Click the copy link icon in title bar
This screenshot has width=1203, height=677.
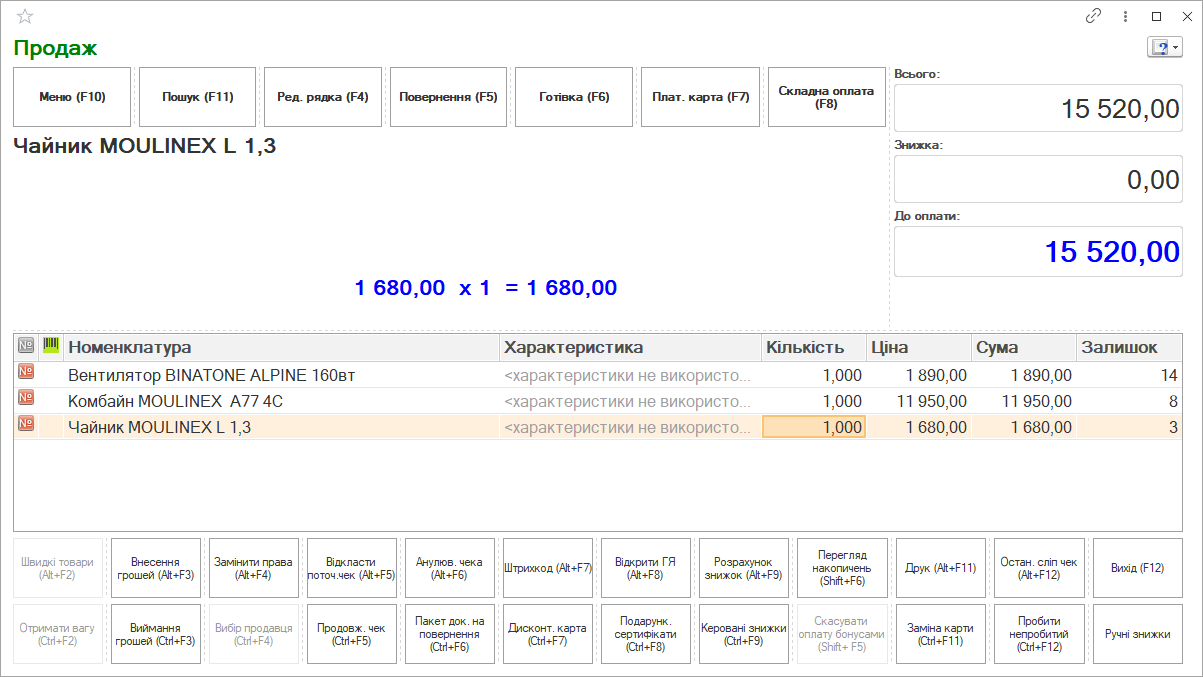click(1094, 16)
